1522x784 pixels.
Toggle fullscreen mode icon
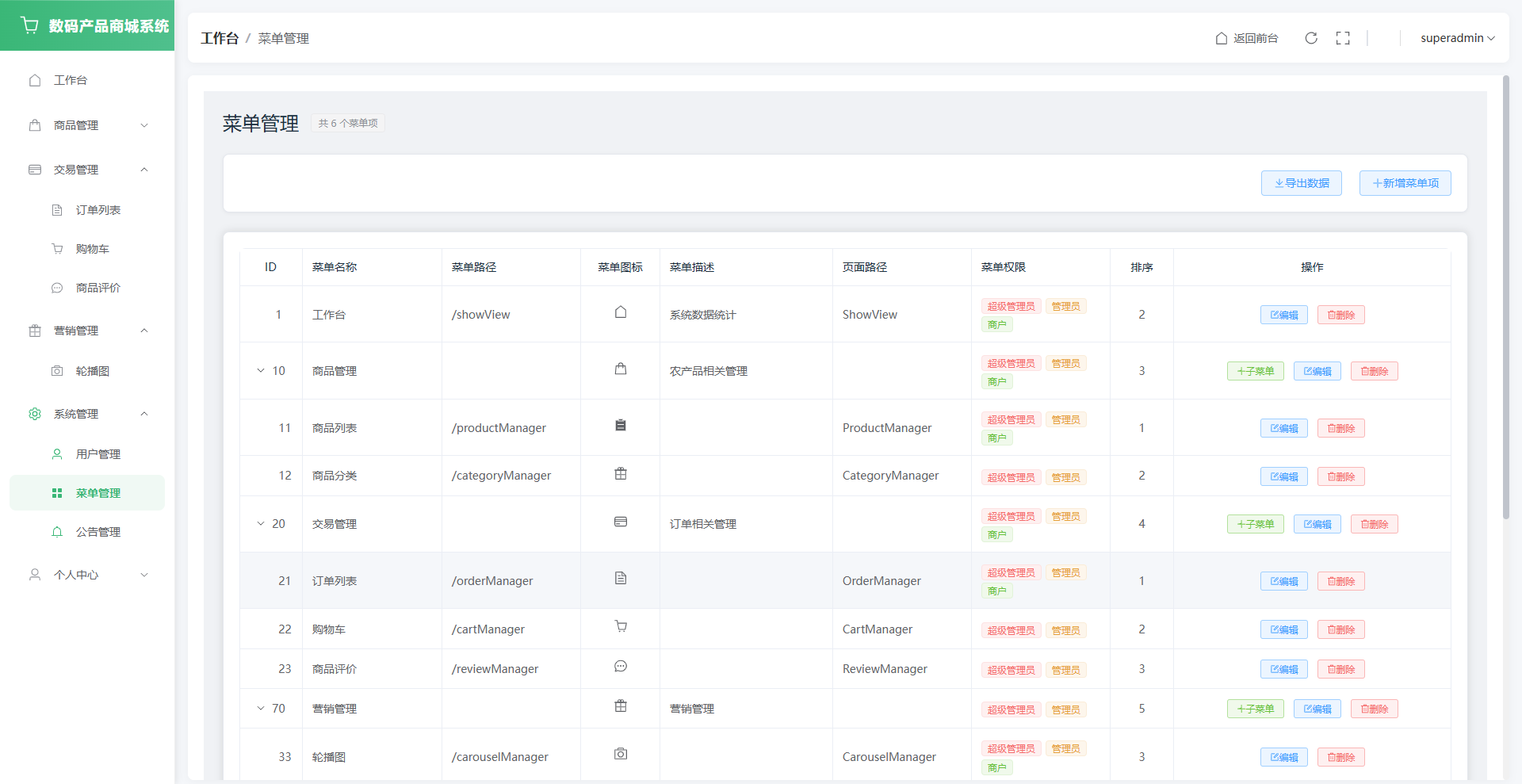(x=1343, y=38)
